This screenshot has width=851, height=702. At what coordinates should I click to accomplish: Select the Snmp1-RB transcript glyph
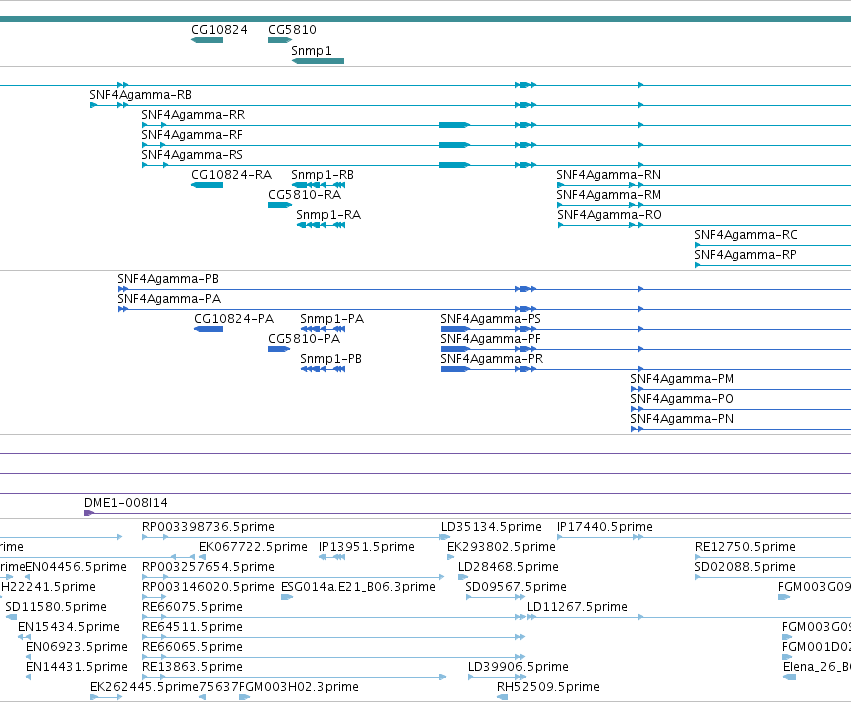click(x=319, y=185)
